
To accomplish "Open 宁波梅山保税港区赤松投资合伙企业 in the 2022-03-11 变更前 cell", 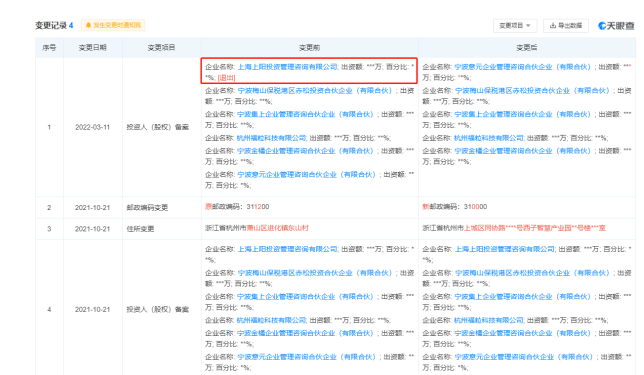I will [315, 90].
